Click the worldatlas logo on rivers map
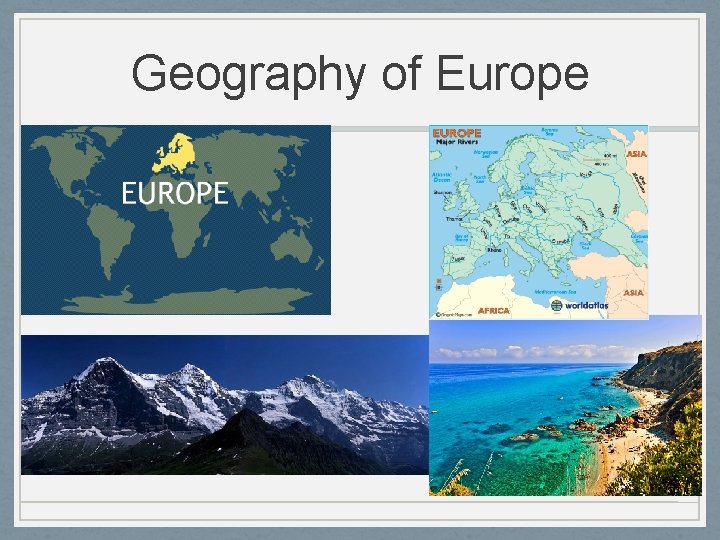Screen dimensions: 720x540 point(579,305)
